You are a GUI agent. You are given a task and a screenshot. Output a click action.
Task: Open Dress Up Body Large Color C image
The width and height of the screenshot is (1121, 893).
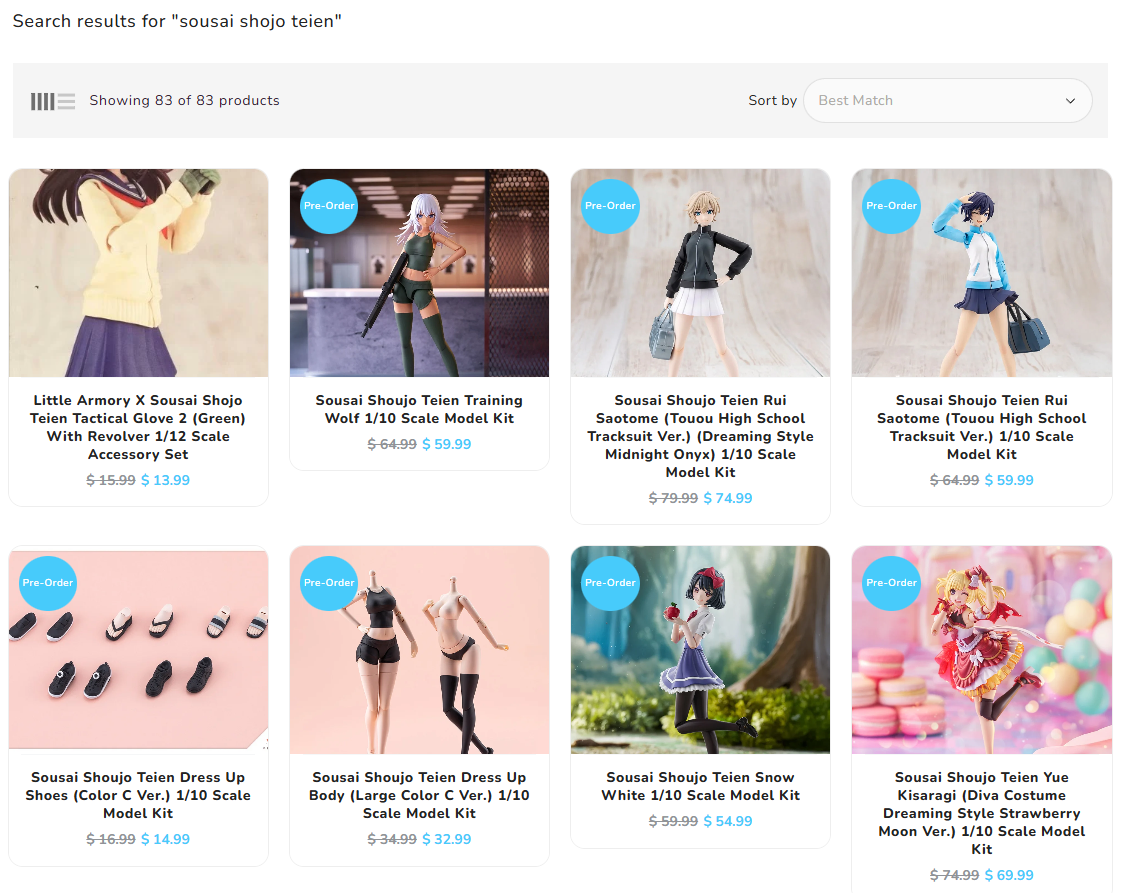tap(420, 650)
